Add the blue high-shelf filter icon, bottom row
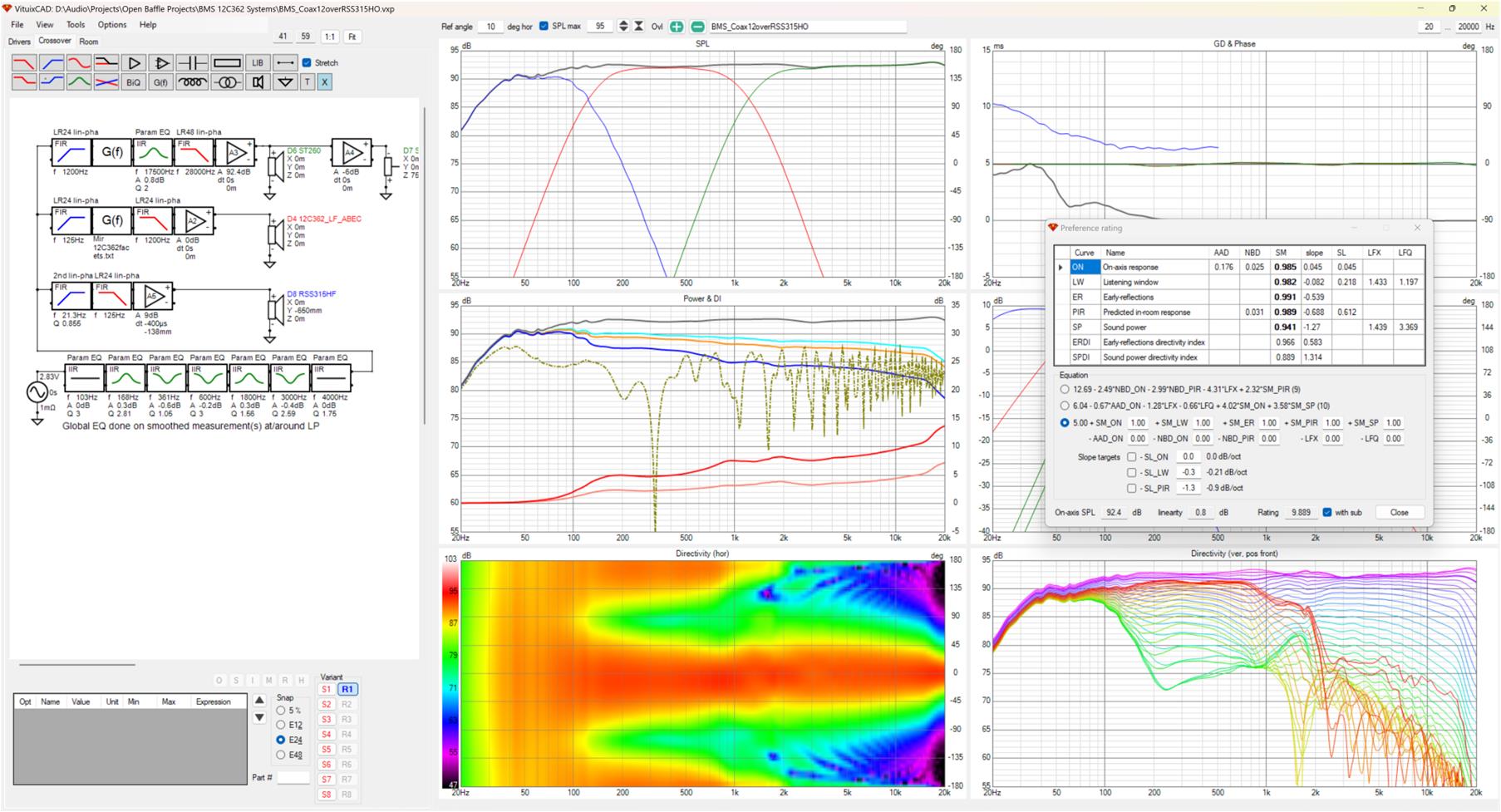The width and height of the screenshot is (1501, 812). [x=52, y=82]
